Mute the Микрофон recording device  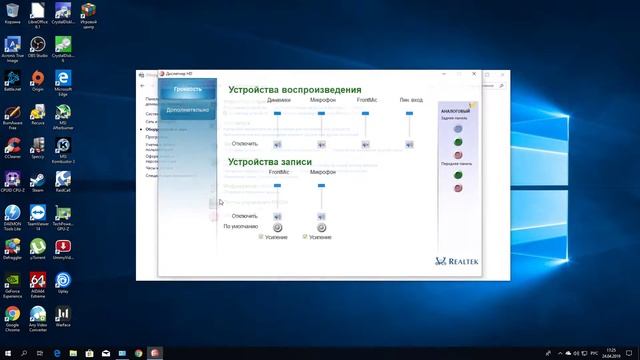click(322, 217)
